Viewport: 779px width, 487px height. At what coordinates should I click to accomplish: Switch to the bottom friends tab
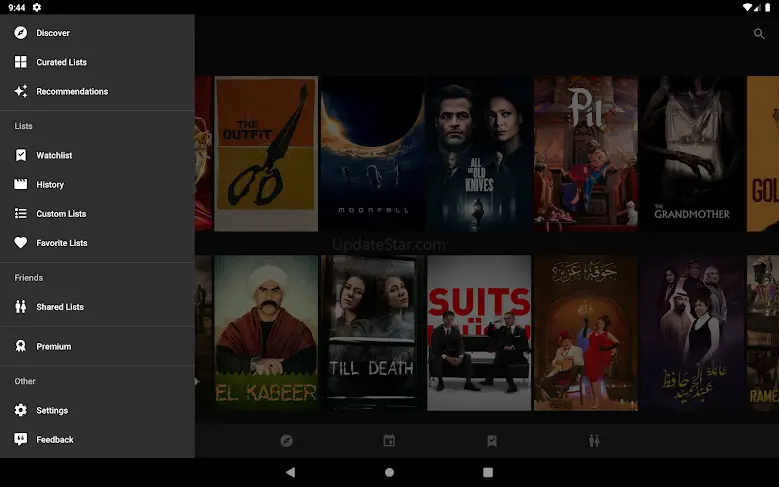(x=595, y=440)
